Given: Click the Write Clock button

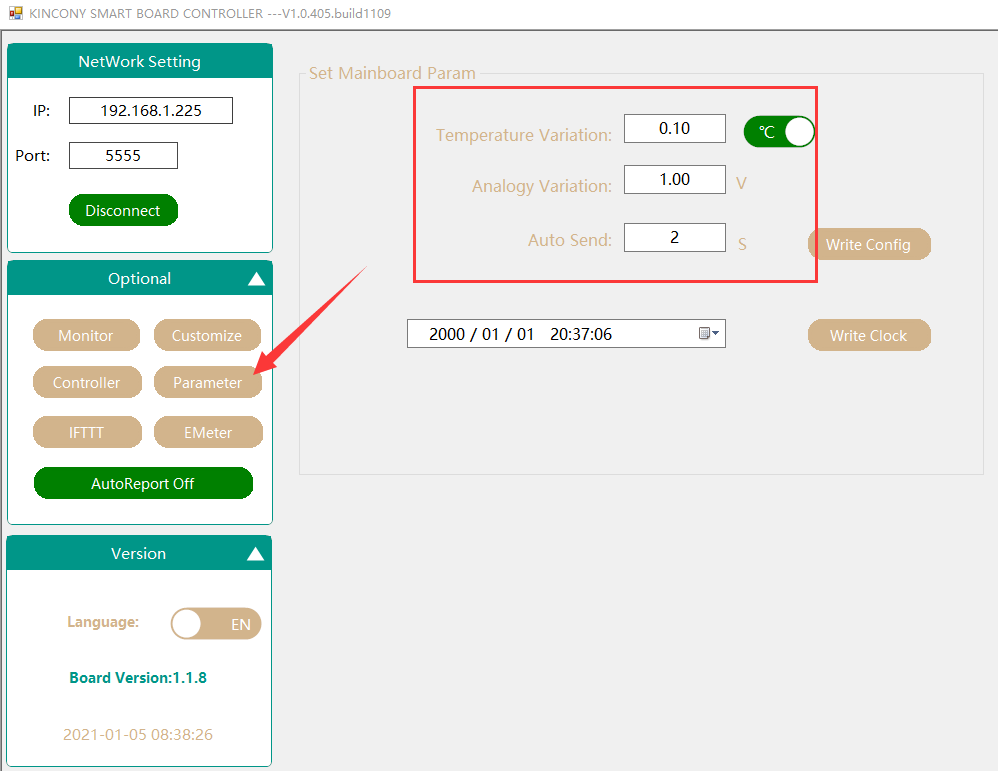Looking at the screenshot, I should (x=868, y=336).
